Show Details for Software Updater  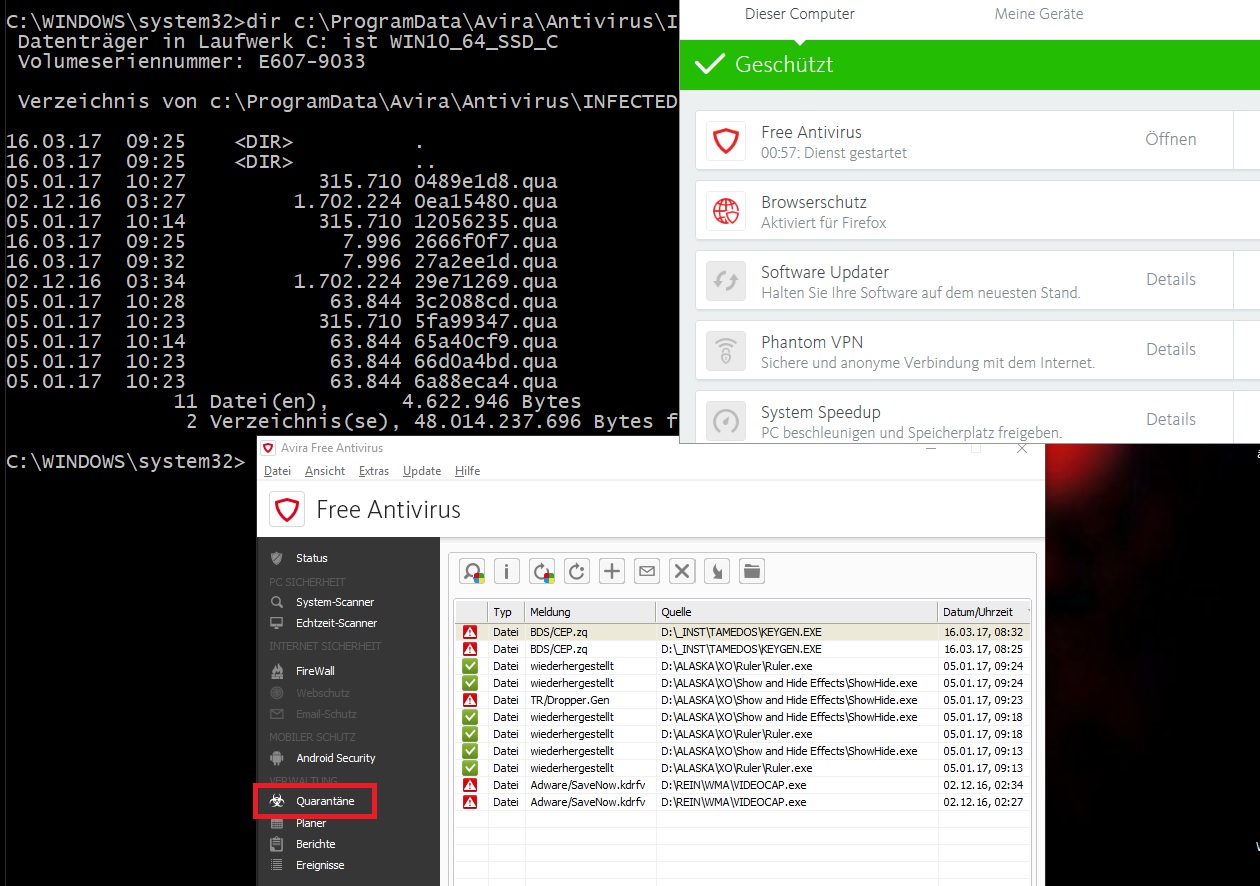[x=1170, y=280]
